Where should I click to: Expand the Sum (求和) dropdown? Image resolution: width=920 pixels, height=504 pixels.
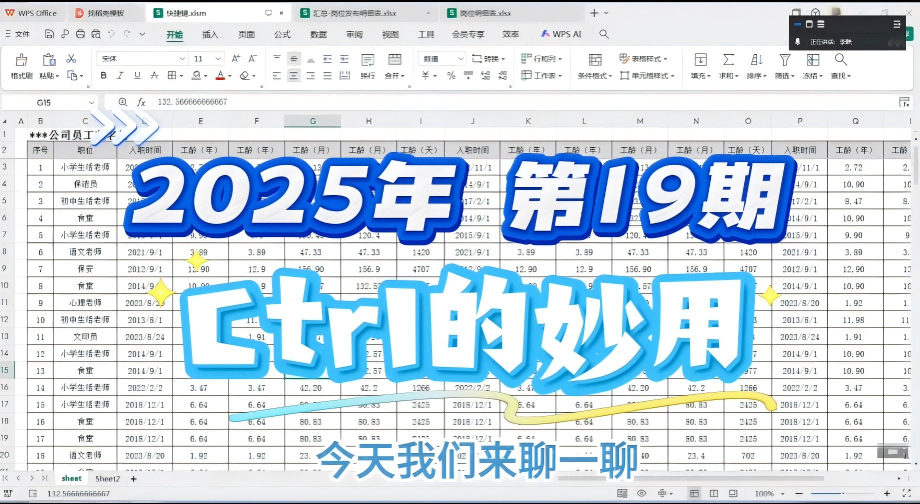point(738,76)
